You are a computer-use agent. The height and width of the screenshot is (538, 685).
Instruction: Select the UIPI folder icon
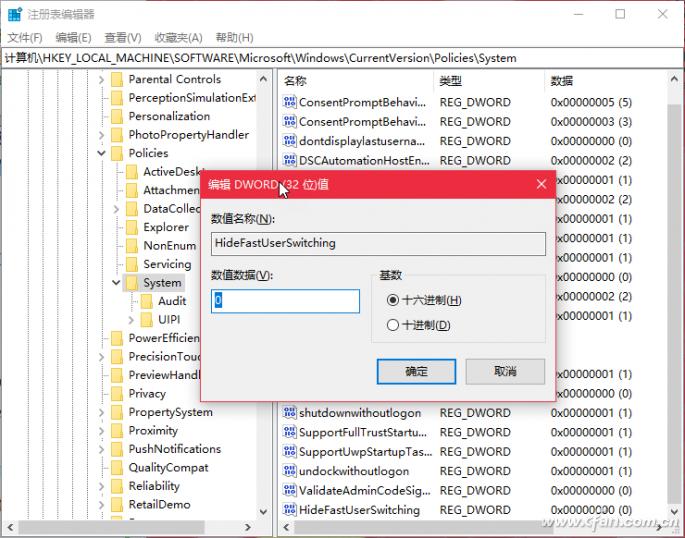point(147,320)
